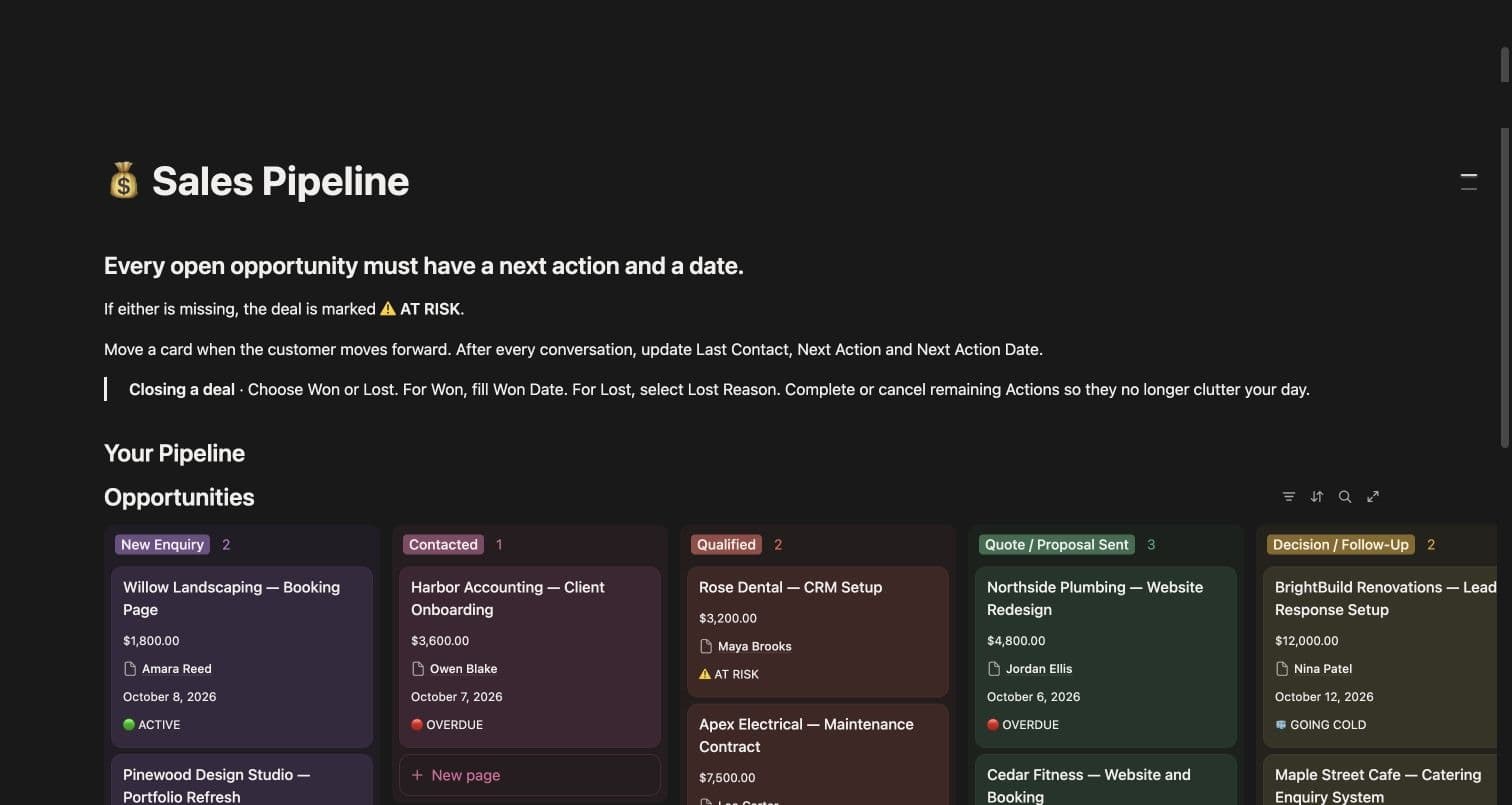Screen dimensions: 1512x805
Task: Open the filter icon above Opportunities board
Action: pyautogui.click(x=1289, y=497)
